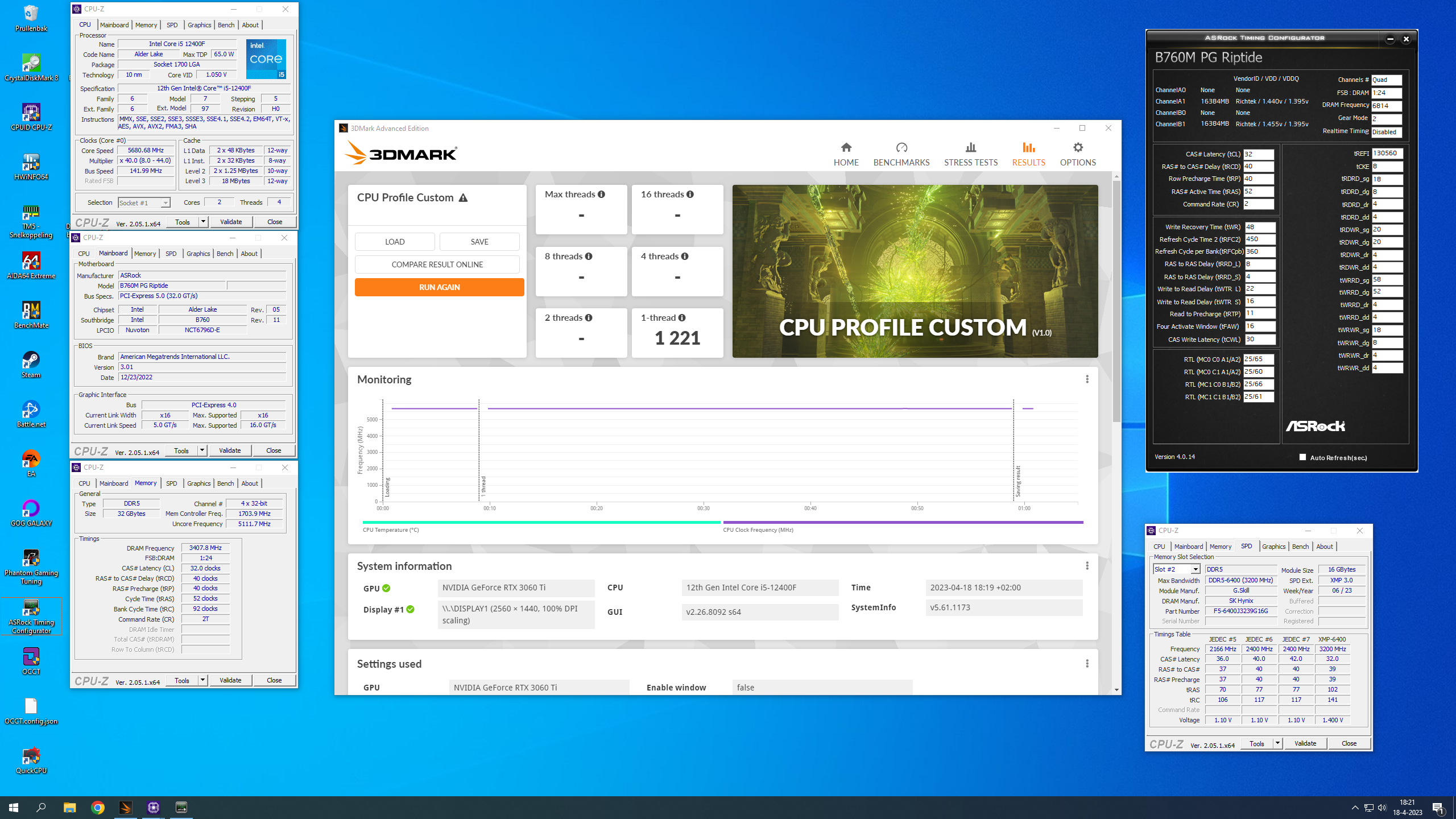Open System information three-dot menu
This screenshot has width=1456, height=819.
pos(1087,565)
